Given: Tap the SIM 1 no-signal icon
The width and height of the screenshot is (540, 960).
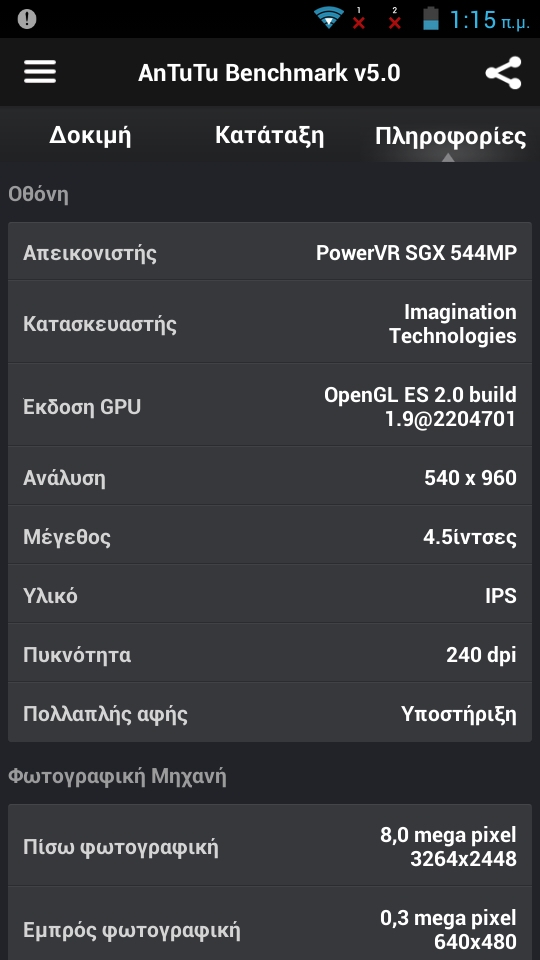Looking at the screenshot, I should 359,18.
